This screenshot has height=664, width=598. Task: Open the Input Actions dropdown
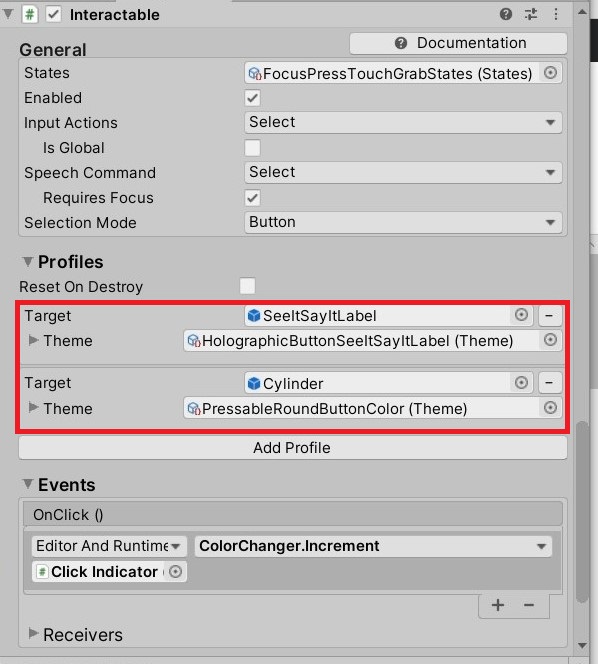pos(403,122)
